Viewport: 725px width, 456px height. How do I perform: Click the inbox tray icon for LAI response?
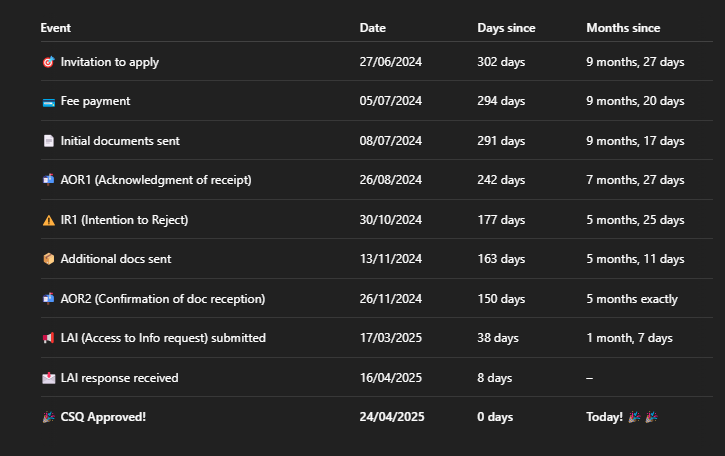click(49, 378)
